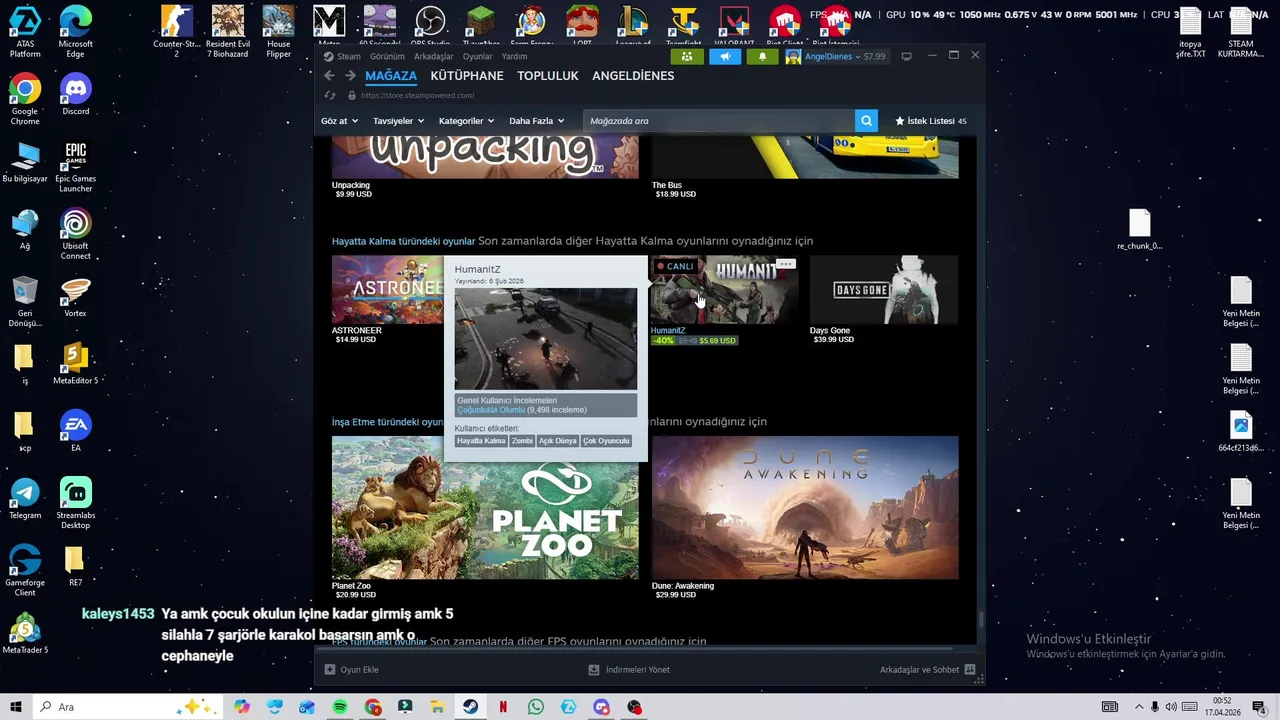Open the EA app desktop icon
1280x720 pixels.
pos(75,431)
